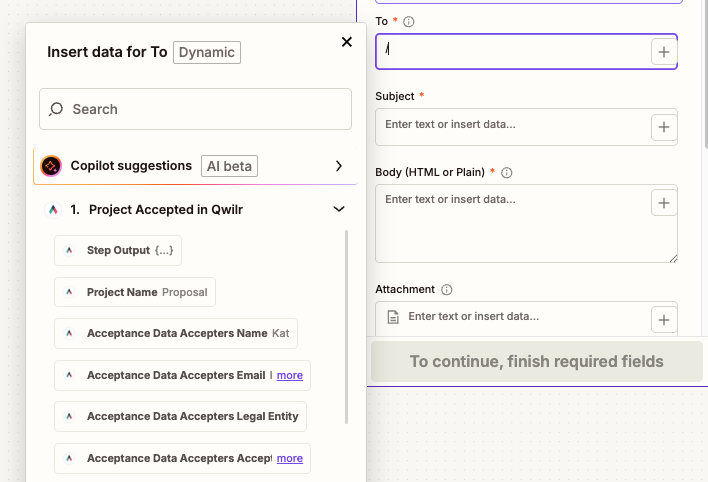Click the Copilot suggestions sparkle icon
This screenshot has height=482, width=708.
click(x=51, y=166)
